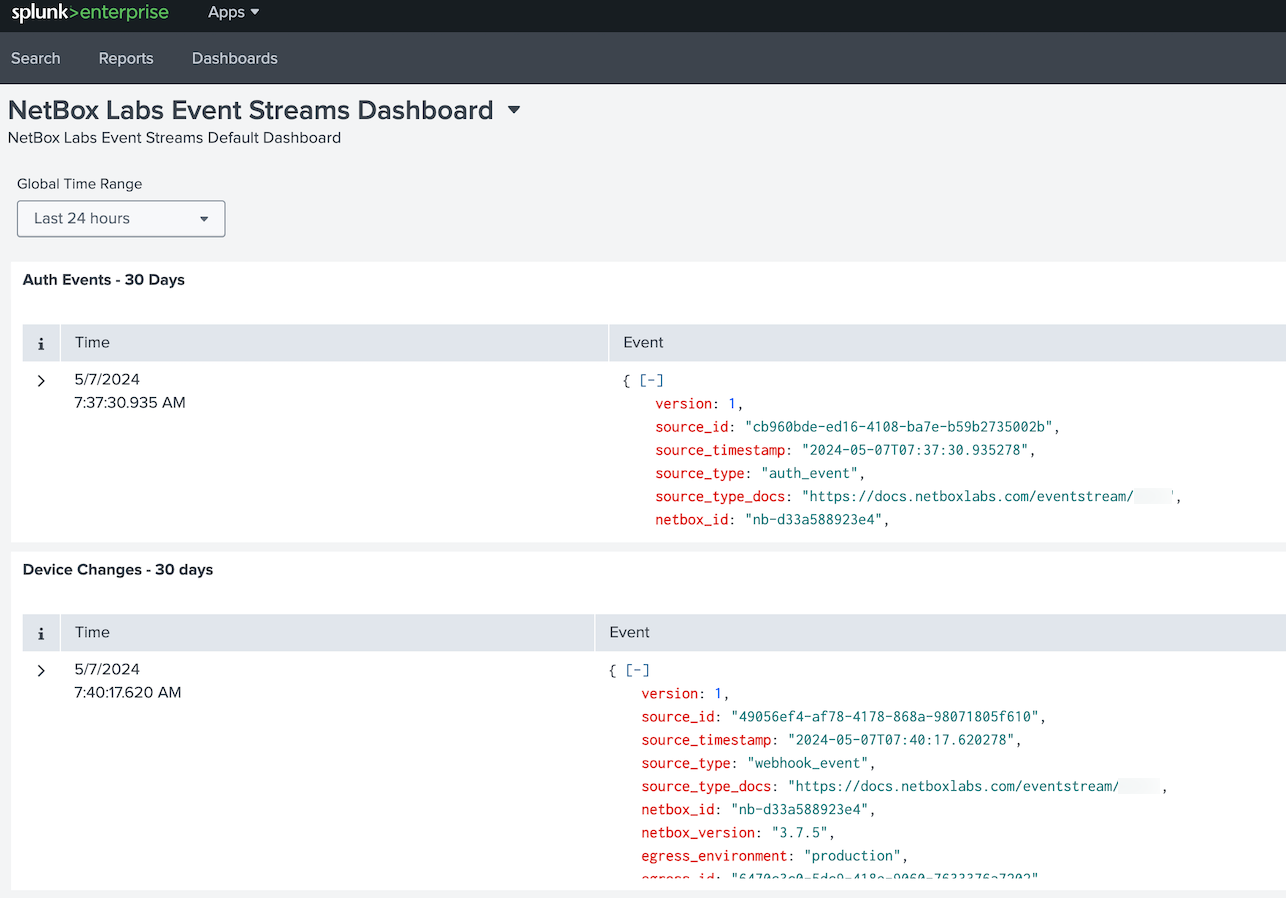The width and height of the screenshot is (1286, 898).
Task: Click the info icon above Device Changes table
Action: point(41,632)
